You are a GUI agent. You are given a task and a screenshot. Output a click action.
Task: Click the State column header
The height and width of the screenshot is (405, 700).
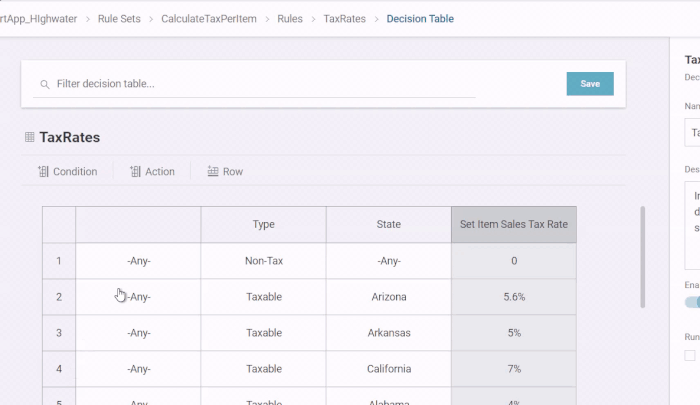click(388, 225)
